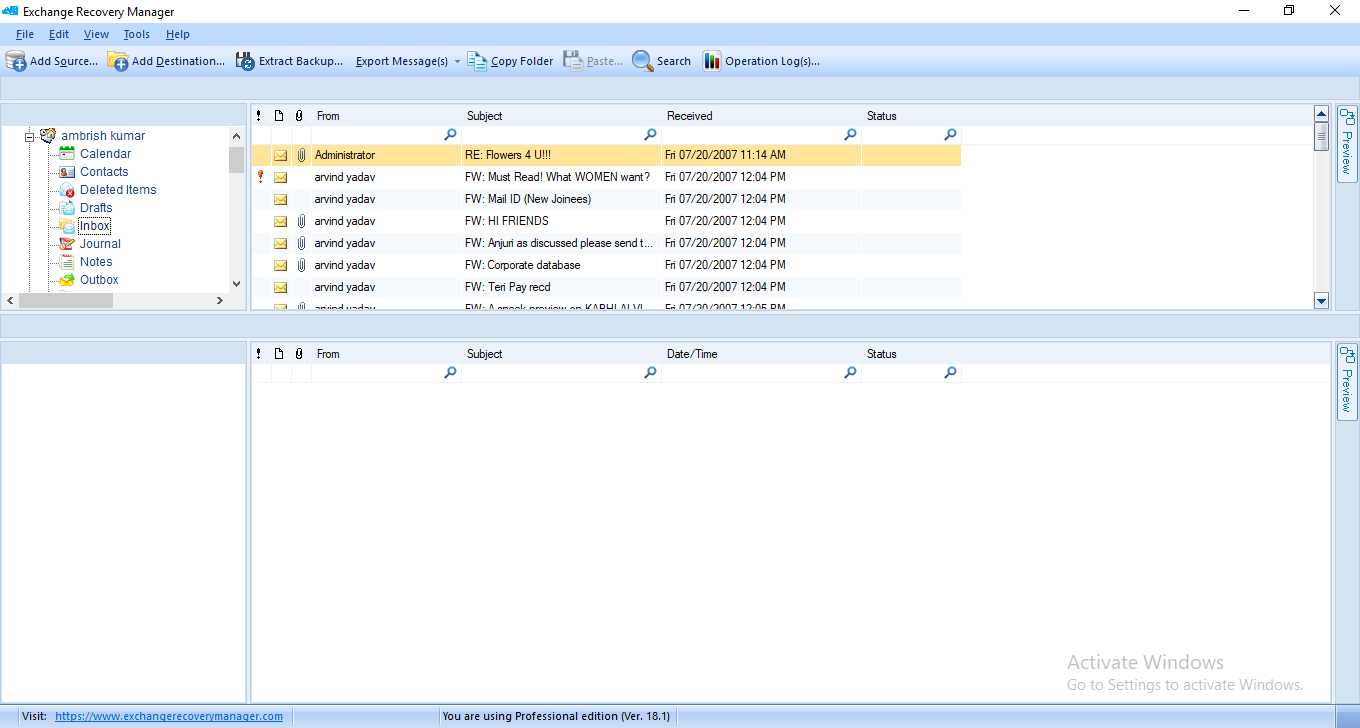Viewport: 1360px width, 728px height.
Task: Click down arrow of top message list scrollbar
Action: (x=1321, y=300)
